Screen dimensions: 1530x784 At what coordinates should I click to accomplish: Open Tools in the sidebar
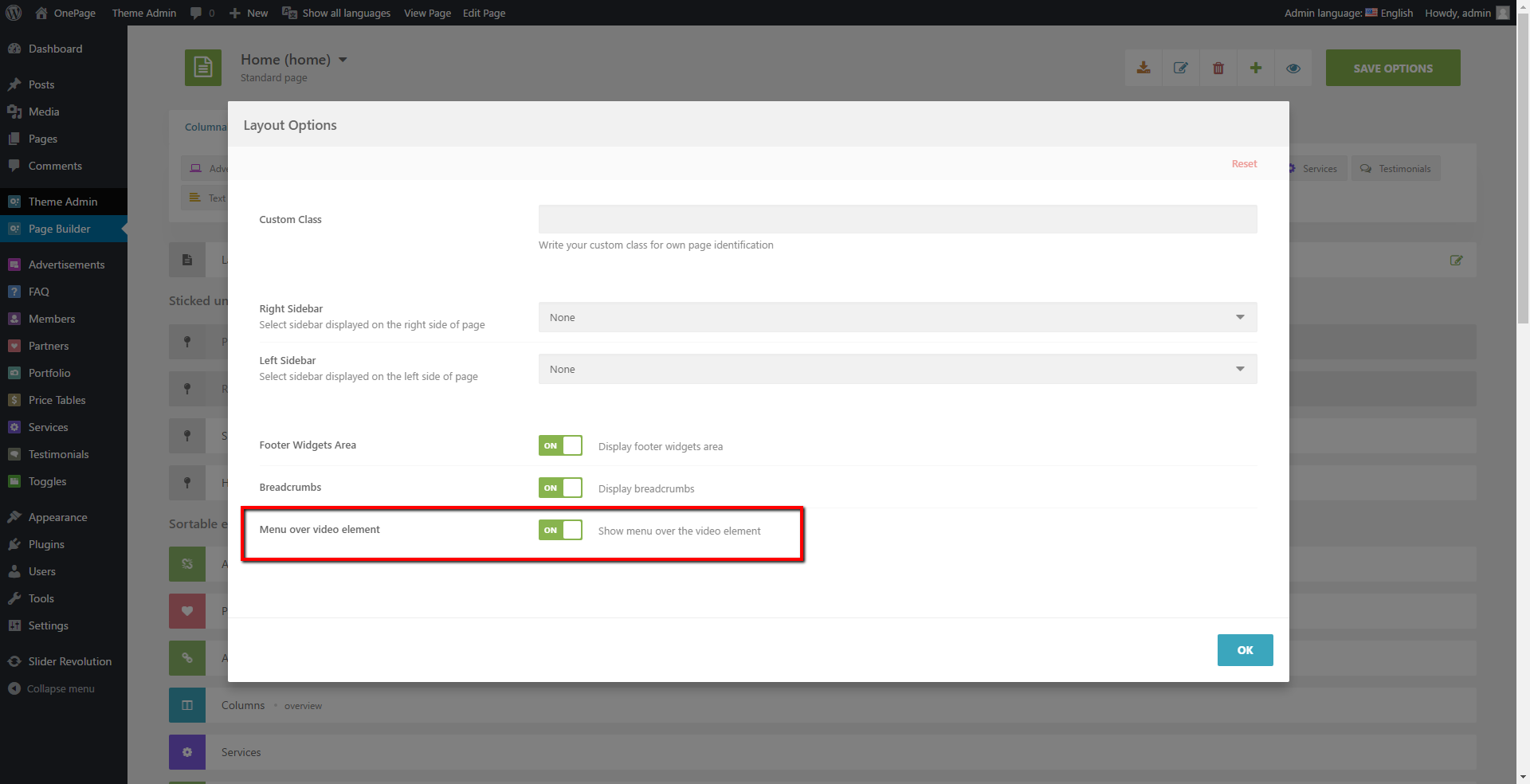(64, 598)
